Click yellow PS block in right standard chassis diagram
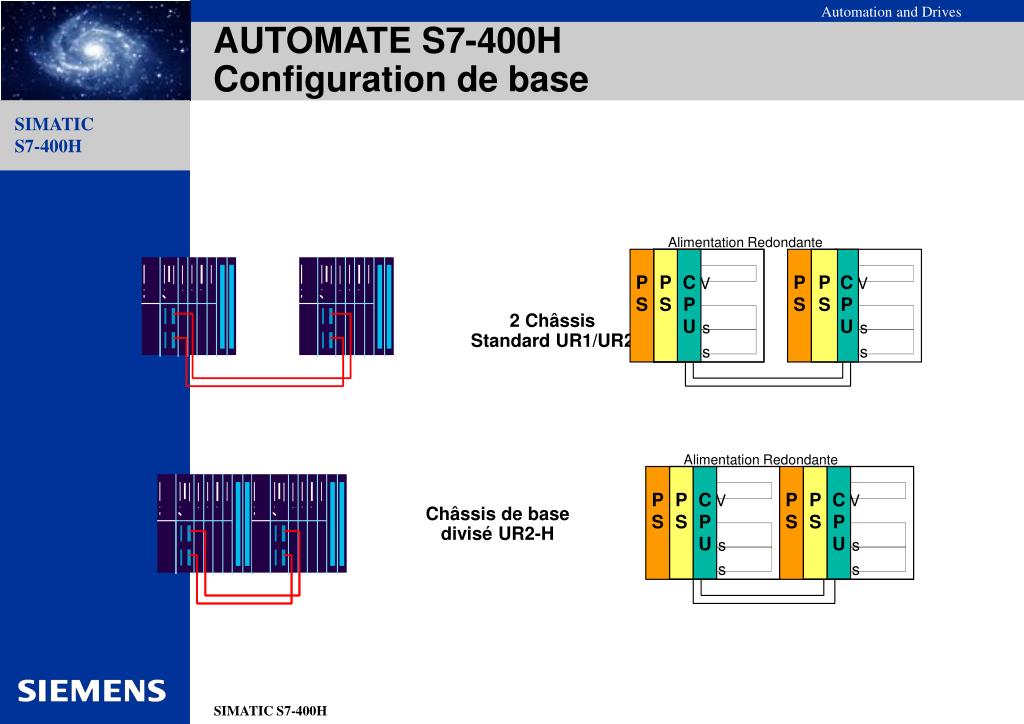This screenshot has height=724, width=1024. click(x=824, y=306)
